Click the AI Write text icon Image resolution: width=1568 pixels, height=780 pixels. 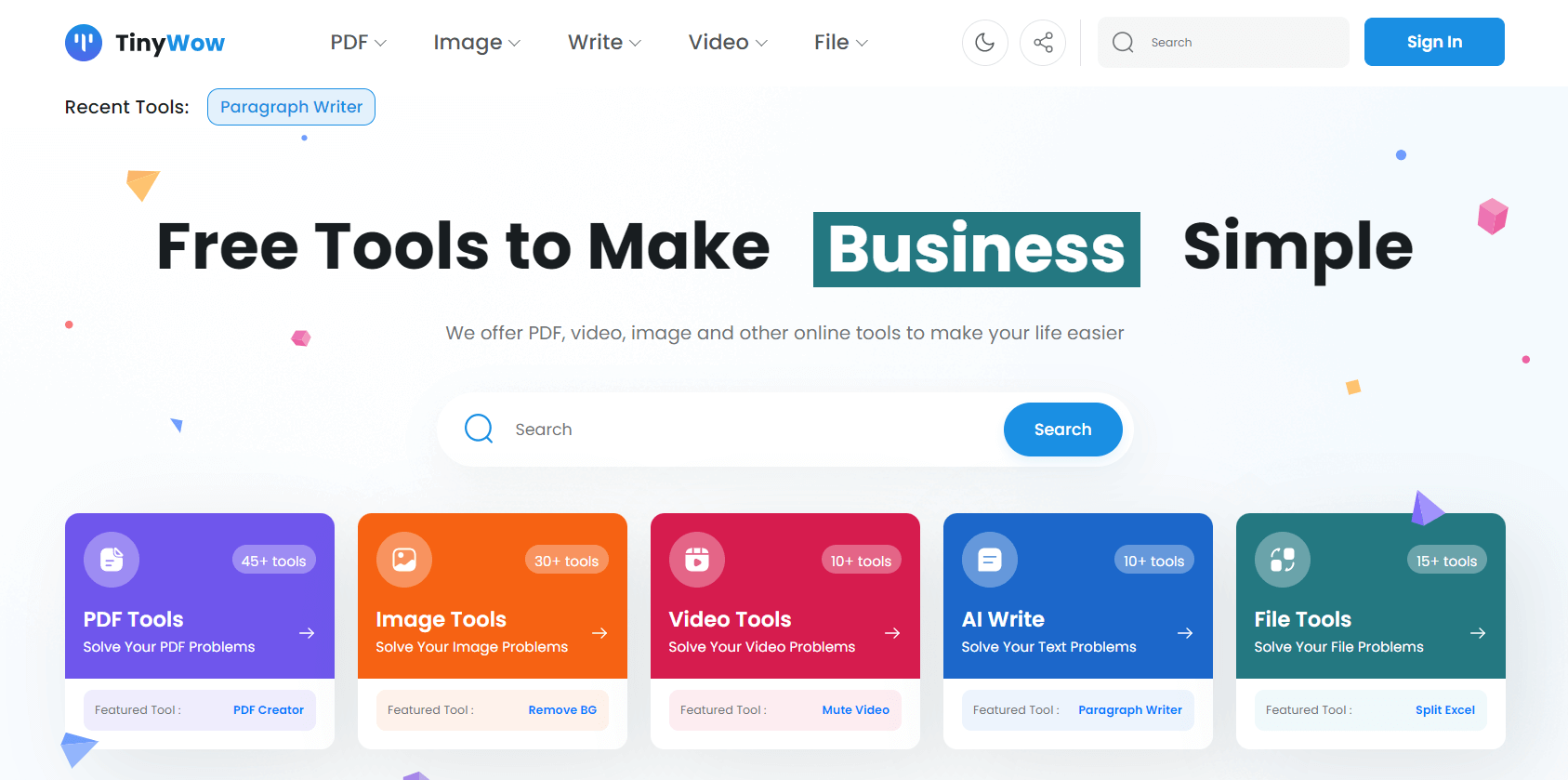coord(990,560)
